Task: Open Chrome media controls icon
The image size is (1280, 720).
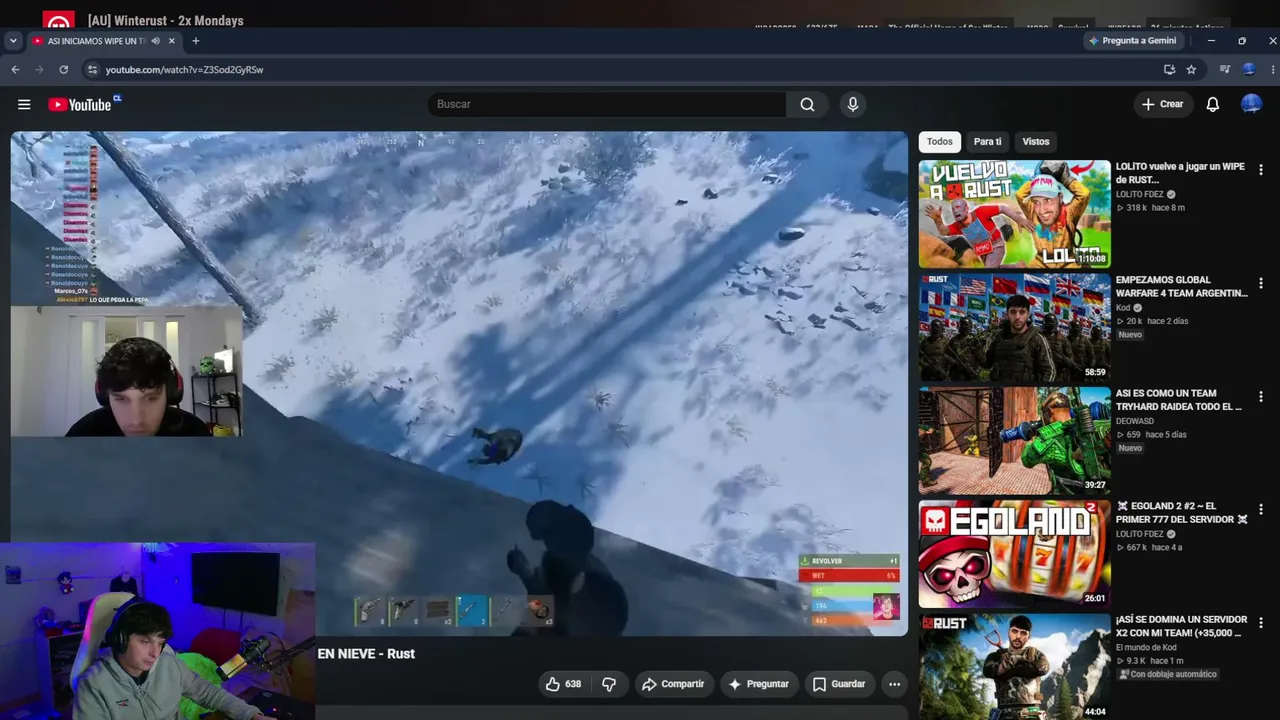Action: (1224, 70)
